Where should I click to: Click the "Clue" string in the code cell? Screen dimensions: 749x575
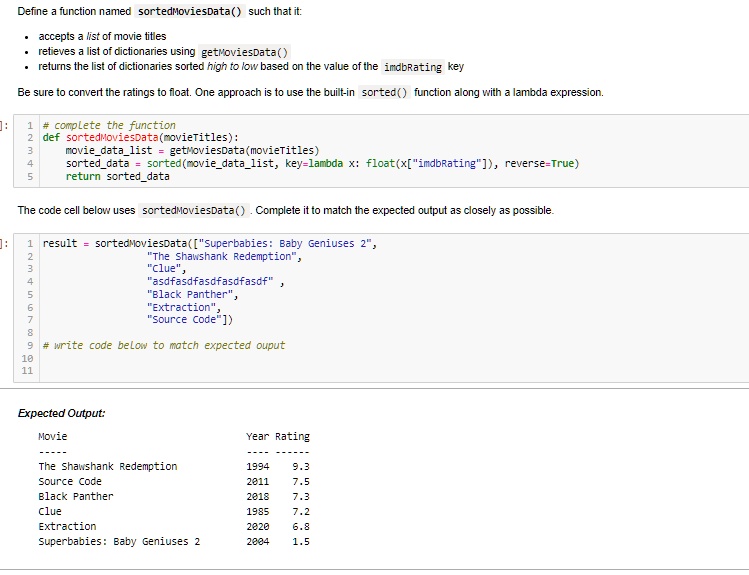pyautogui.click(x=166, y=269)
